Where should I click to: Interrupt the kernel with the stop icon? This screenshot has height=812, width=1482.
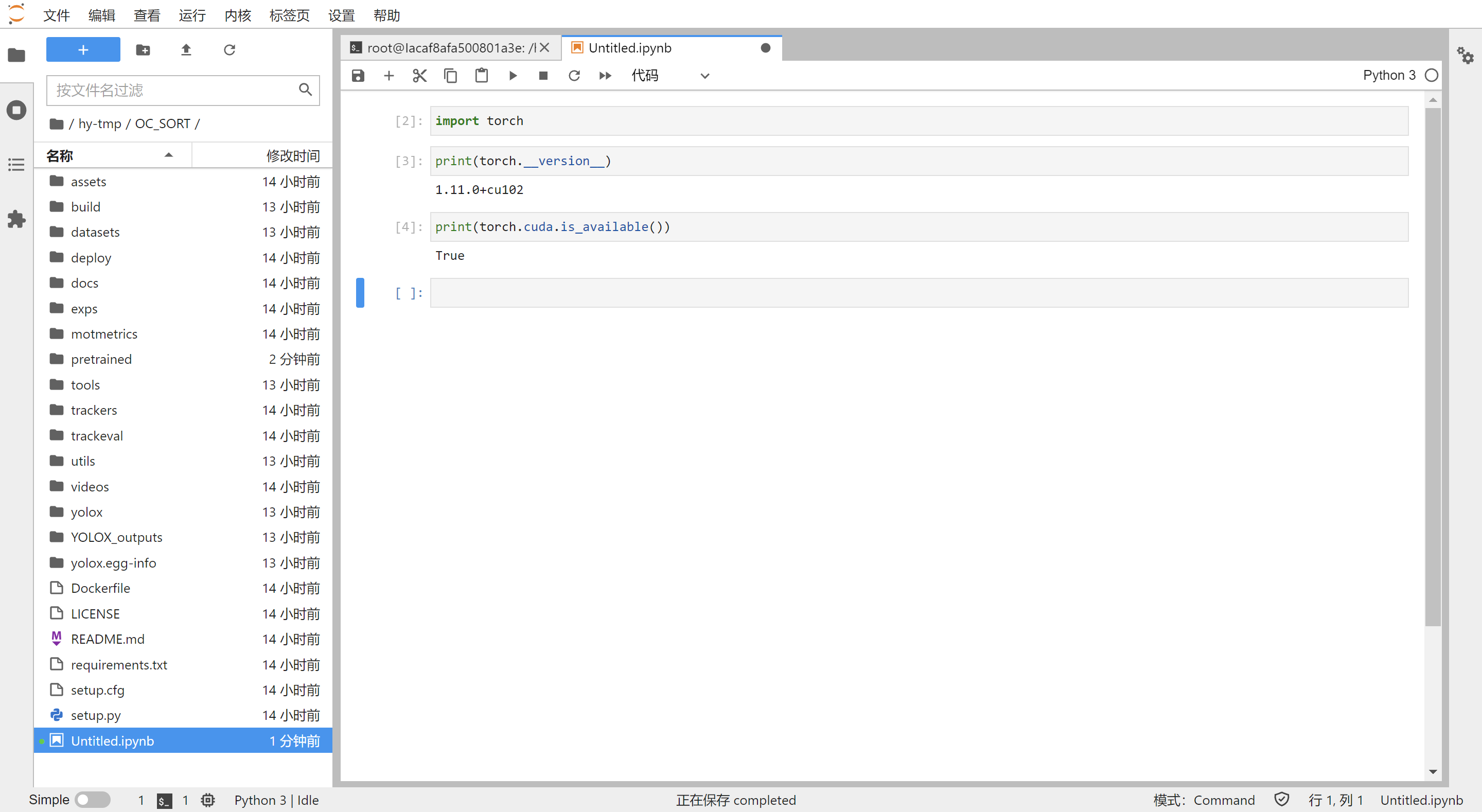(542, 76)
